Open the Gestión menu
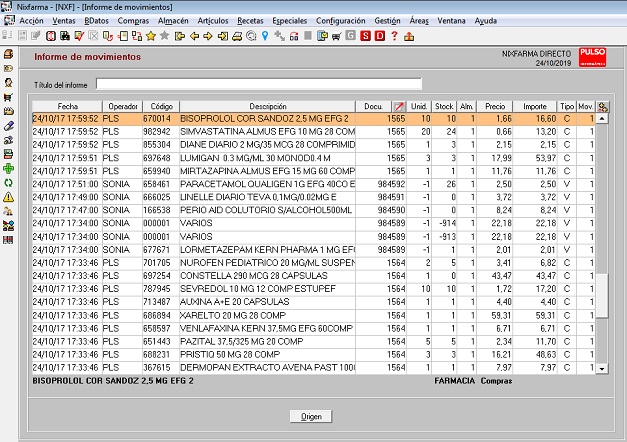 387,21
